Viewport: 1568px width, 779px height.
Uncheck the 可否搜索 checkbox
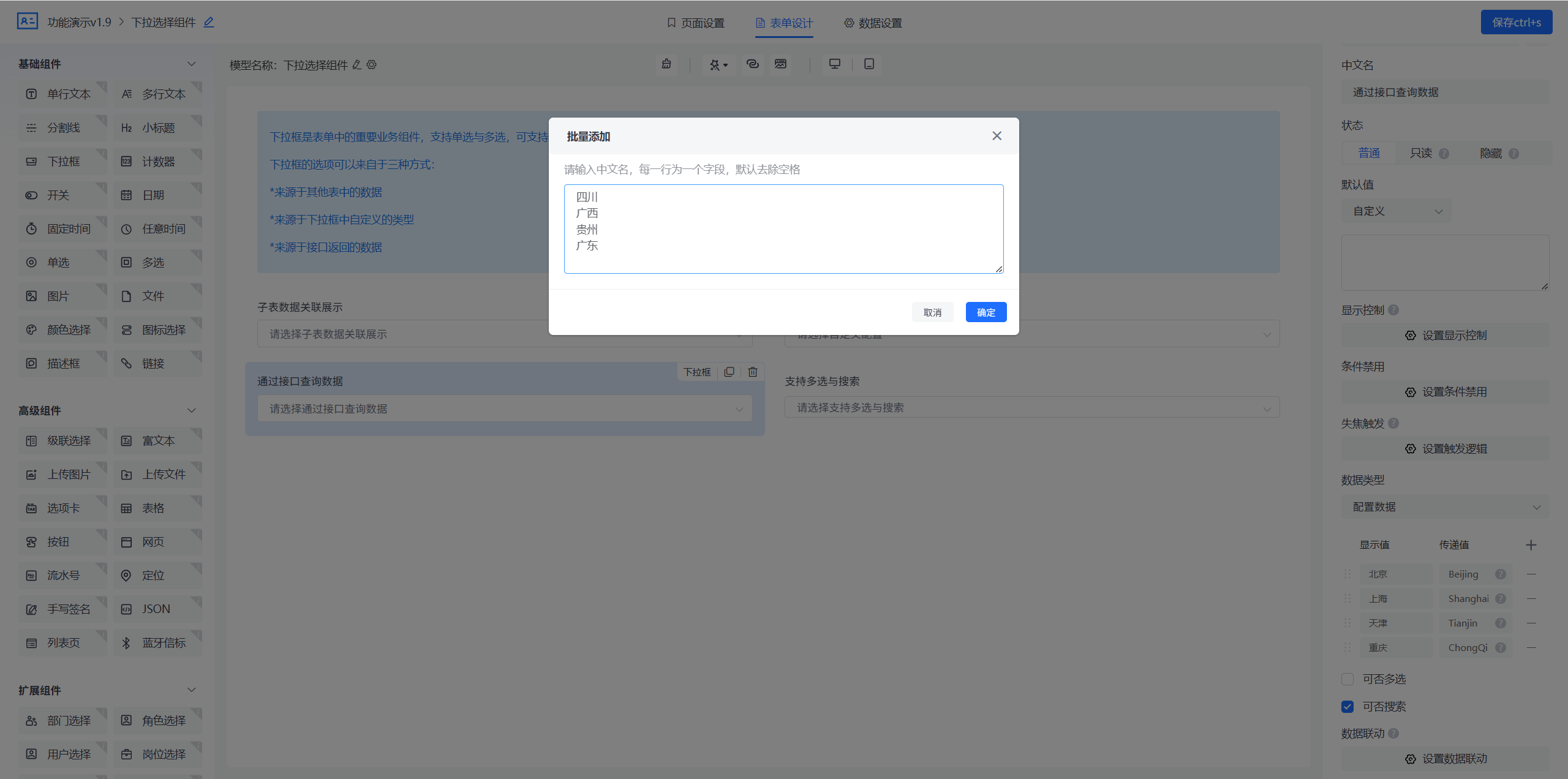click(1347, 706)
